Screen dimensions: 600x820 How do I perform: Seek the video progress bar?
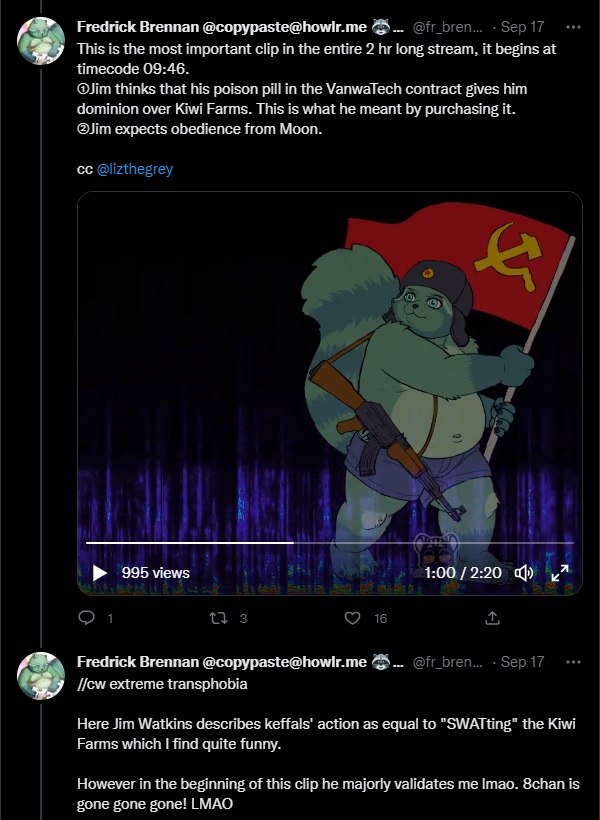tap(330, 543)
